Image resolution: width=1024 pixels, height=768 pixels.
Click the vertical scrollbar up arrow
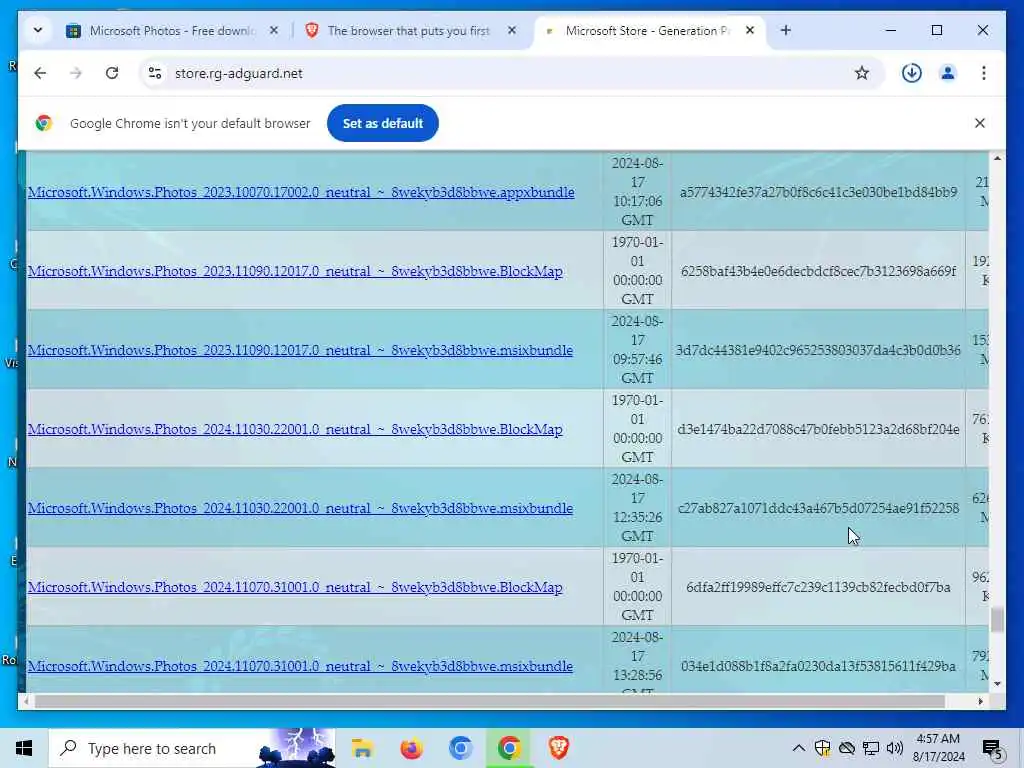997,158
